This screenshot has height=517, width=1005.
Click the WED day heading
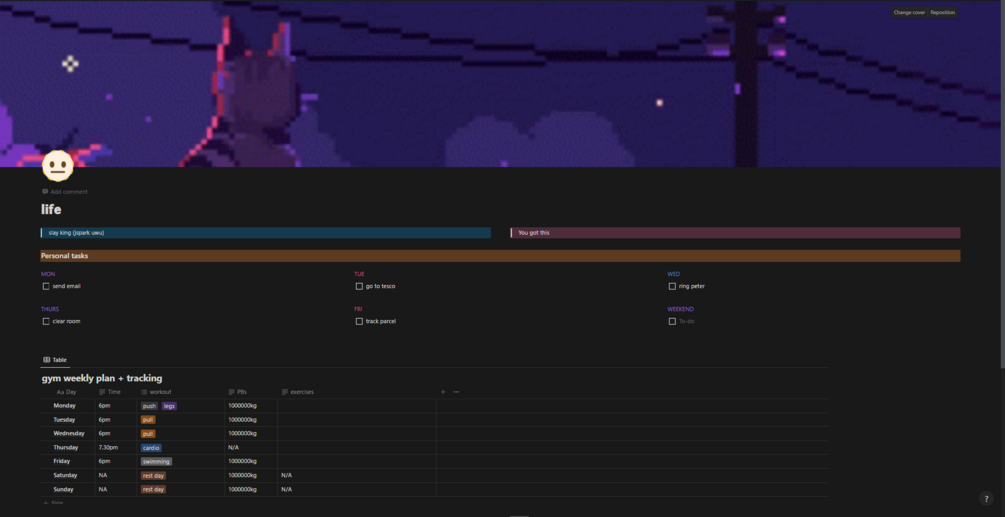674,274
